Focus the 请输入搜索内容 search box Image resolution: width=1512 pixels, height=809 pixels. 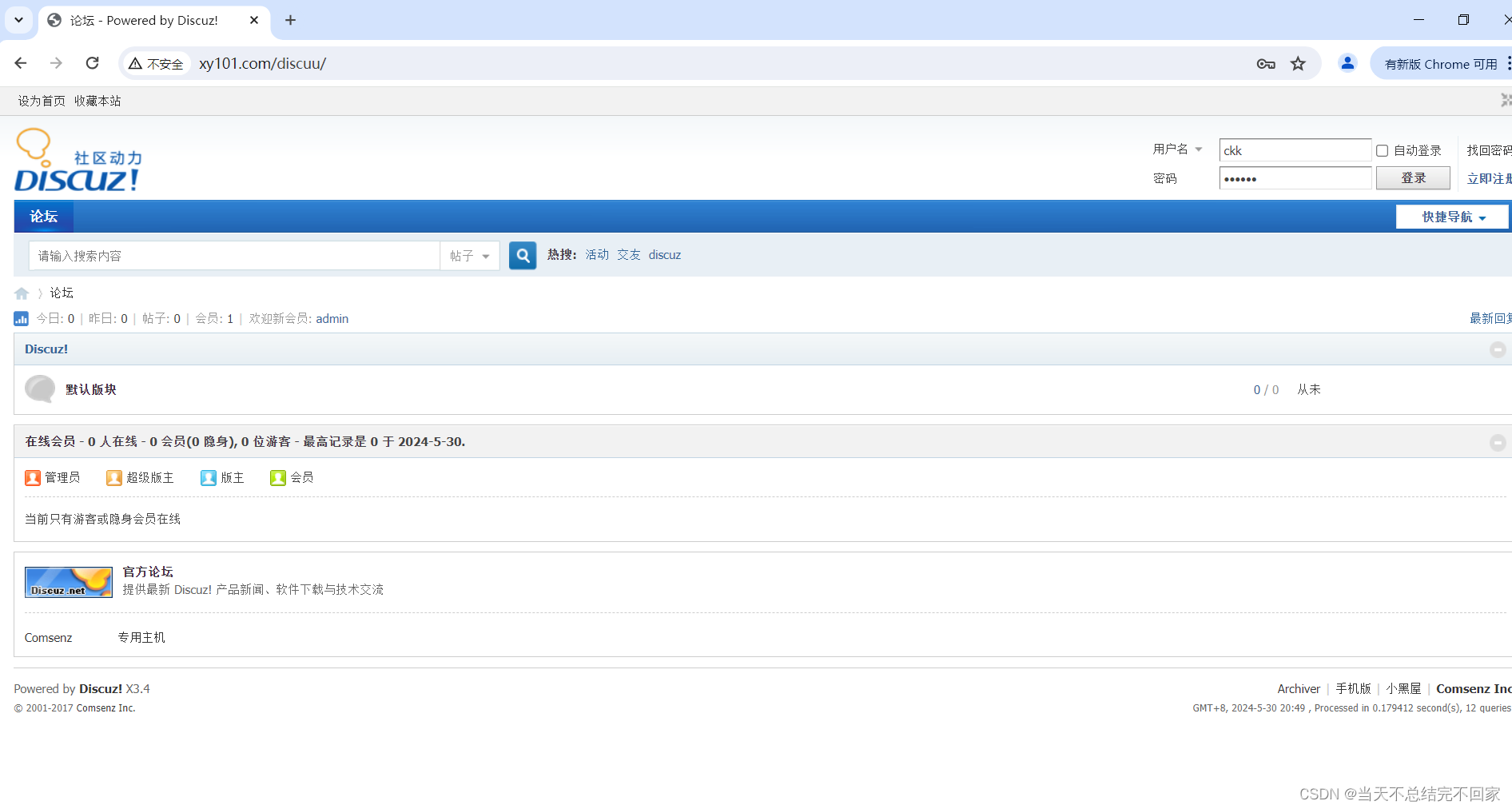coord(234,256)
